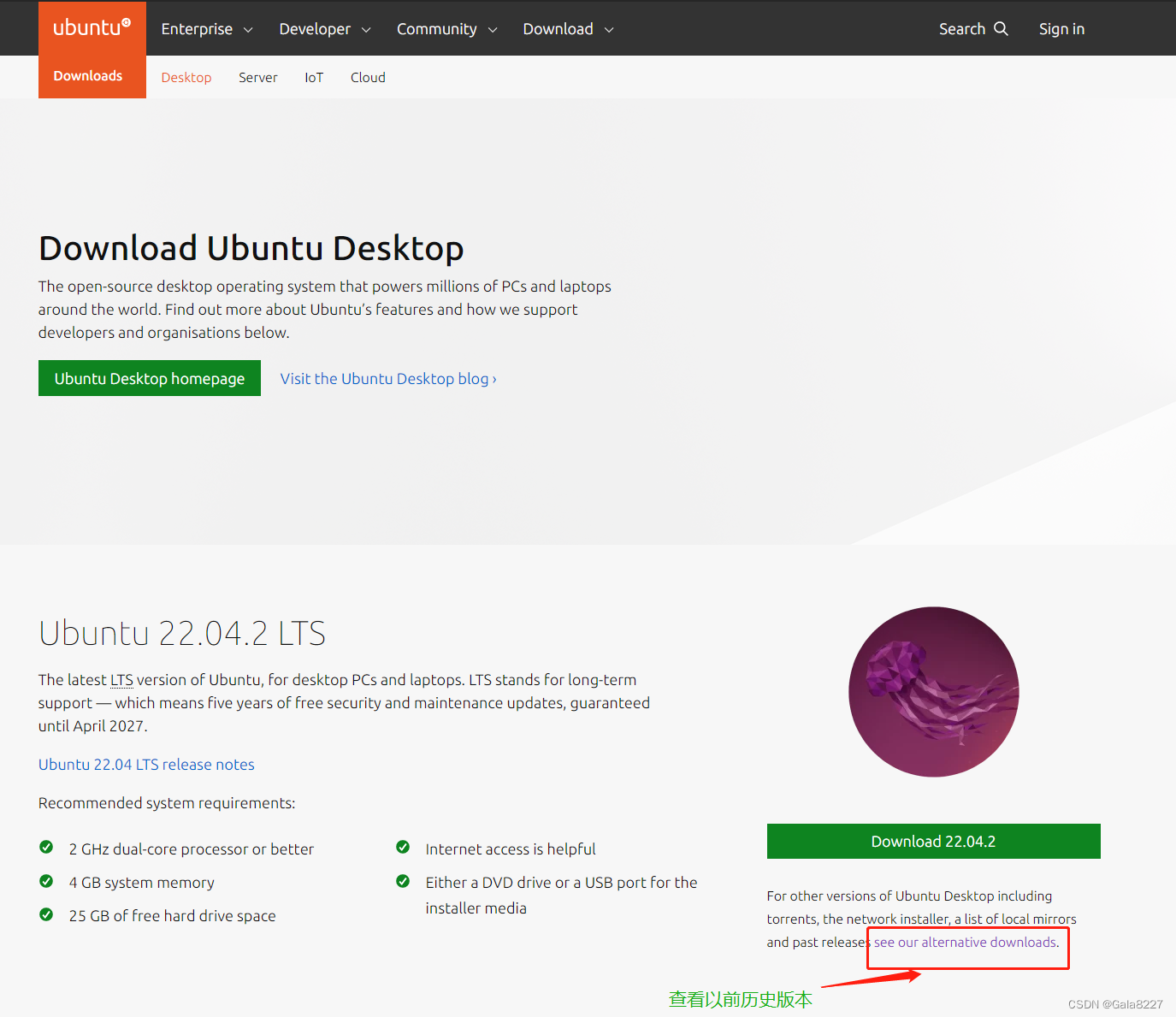Click green check beside 4 GB memory
Image resolution: width=1176 pixels, height=1017 pixels.
[46, 880]
